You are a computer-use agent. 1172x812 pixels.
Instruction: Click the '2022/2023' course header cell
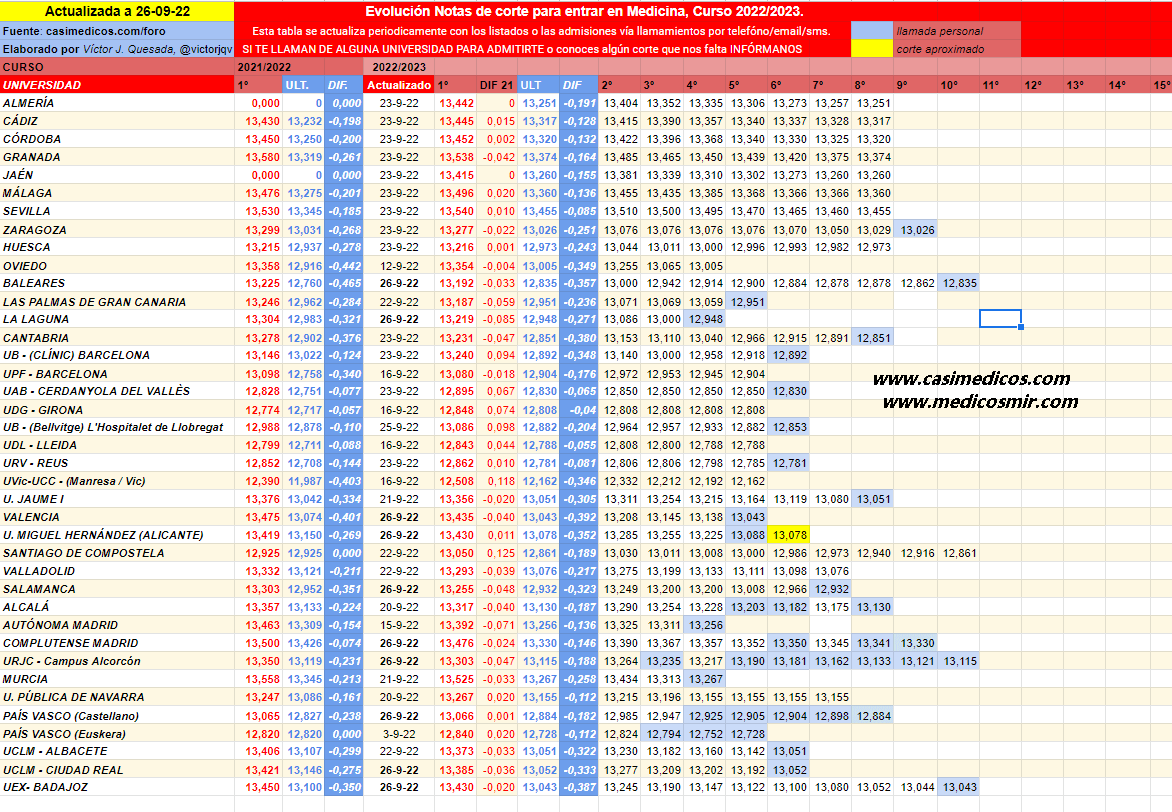coord(399,67)
